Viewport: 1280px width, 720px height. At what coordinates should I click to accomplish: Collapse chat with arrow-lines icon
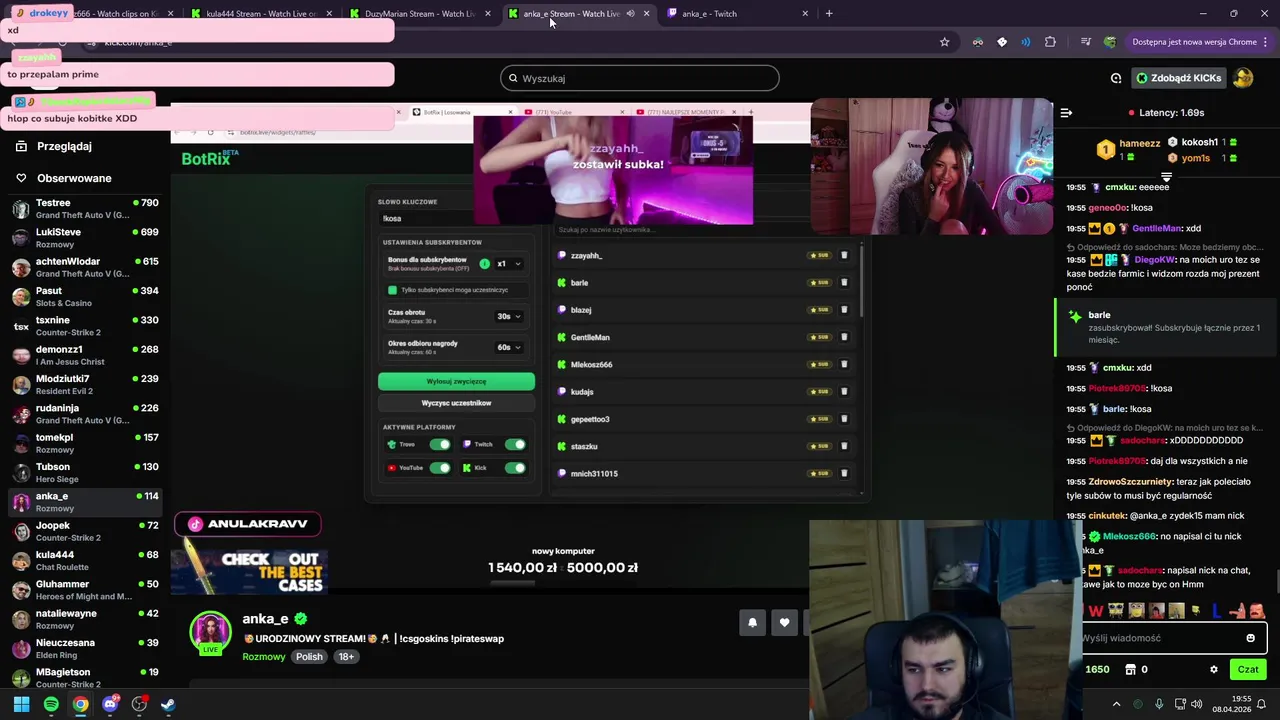pyautogui.click(x=1066, y=113)
